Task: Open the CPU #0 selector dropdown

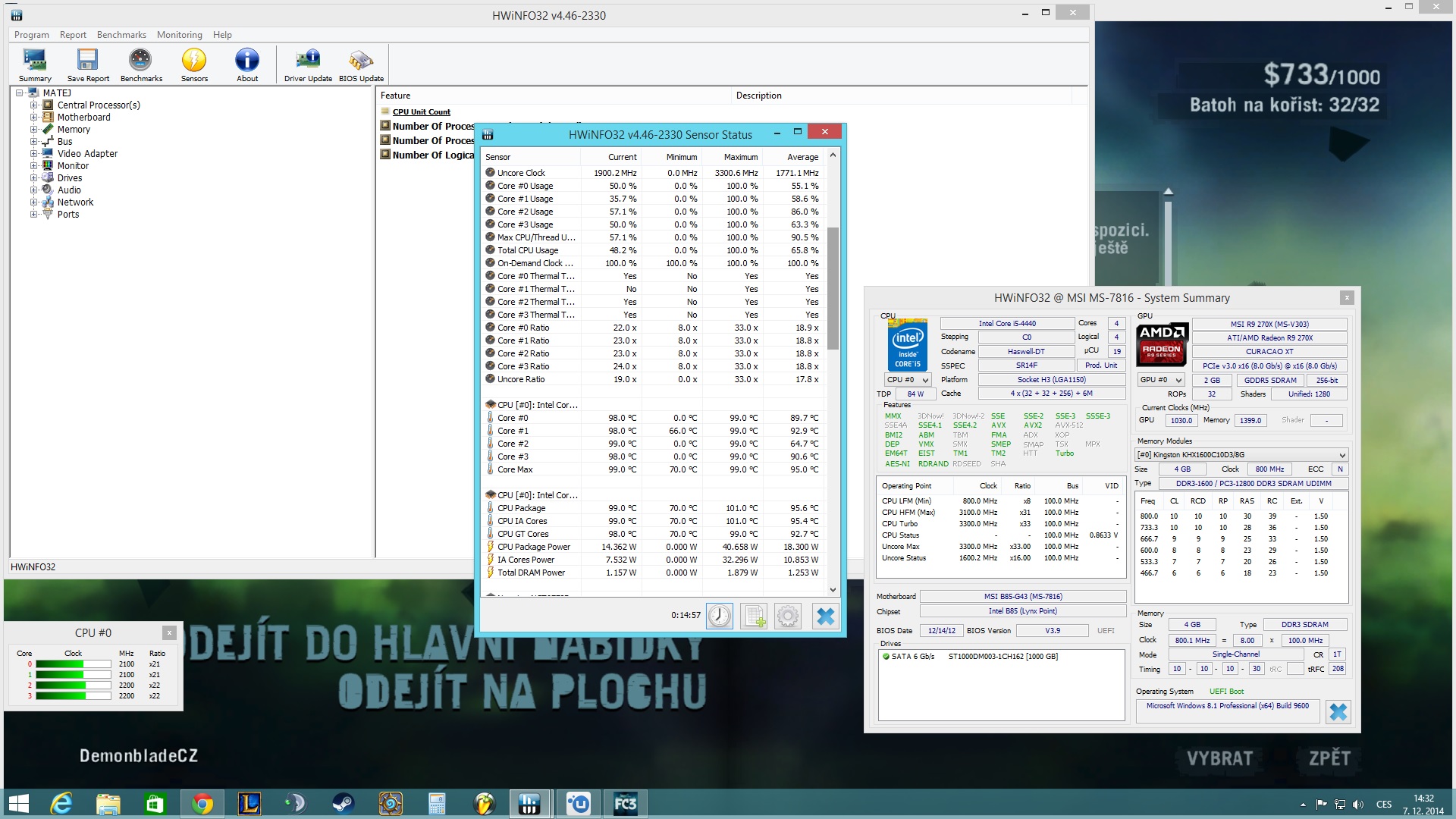Action: pyautogui.click(x=908, y=380)
